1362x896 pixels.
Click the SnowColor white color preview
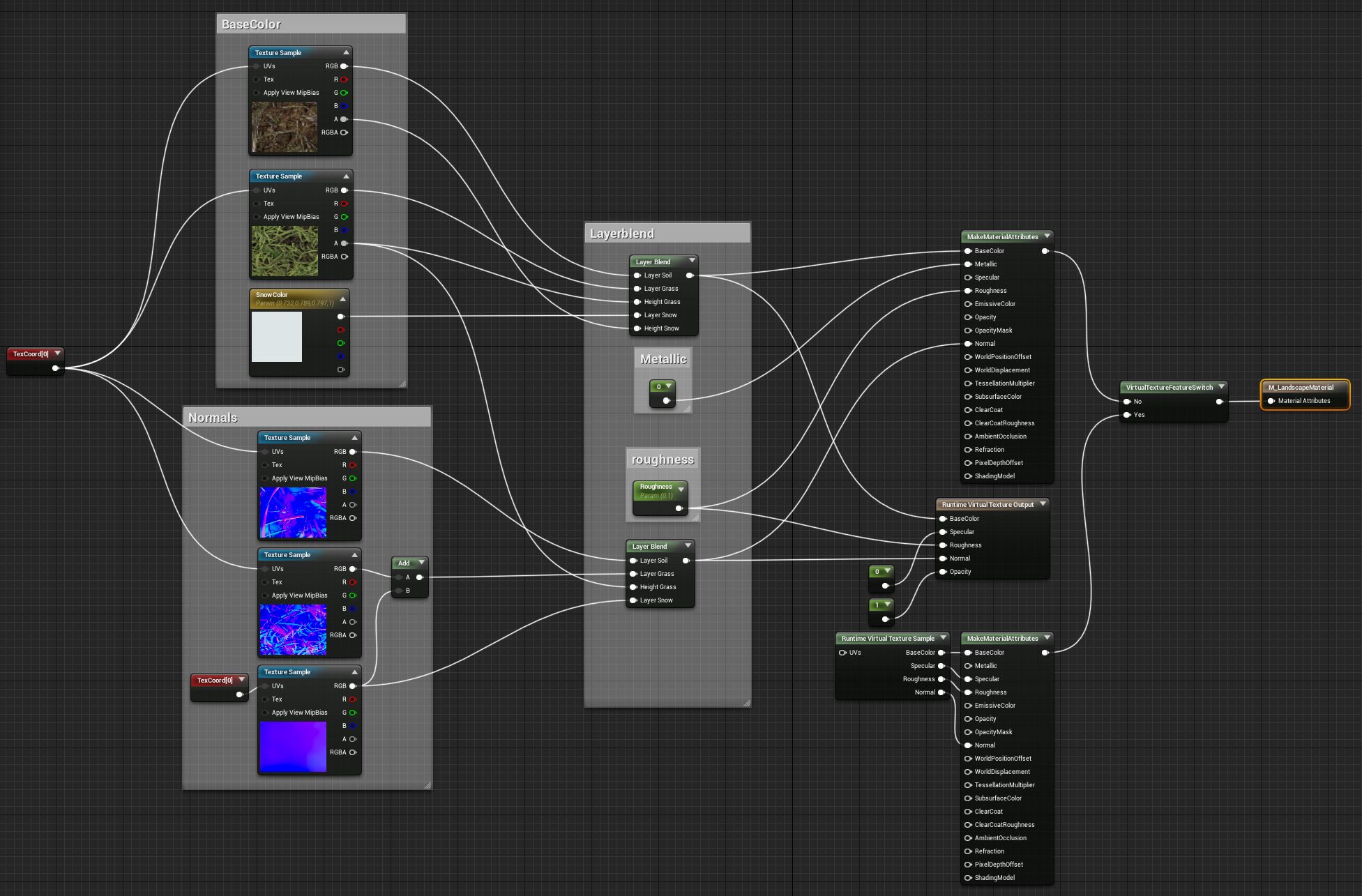click(x=277, y=337)
